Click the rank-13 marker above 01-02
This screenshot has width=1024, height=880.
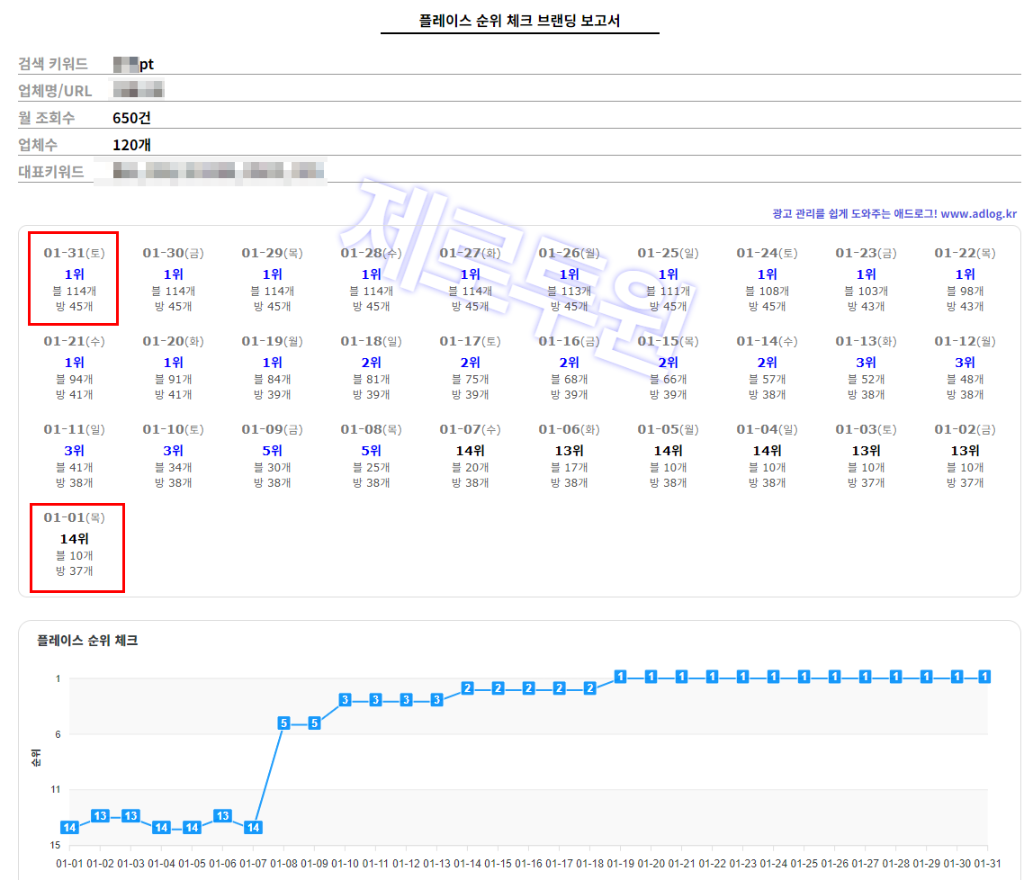pyautogui.click(x=99, y=815)
